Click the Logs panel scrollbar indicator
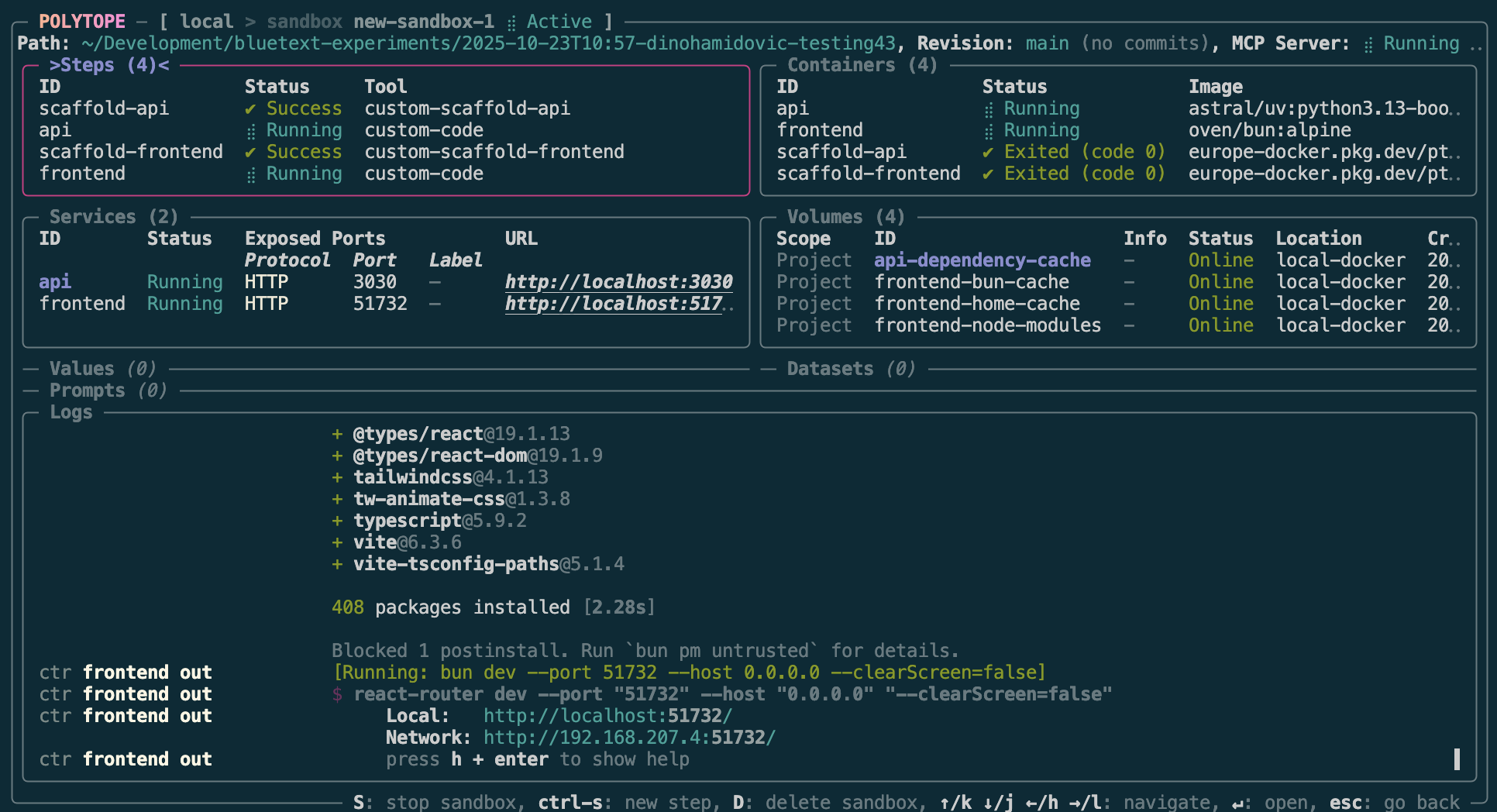The width and height of the screenshot is (1497, 812). pyautogui.click(x=1457, y=759)
